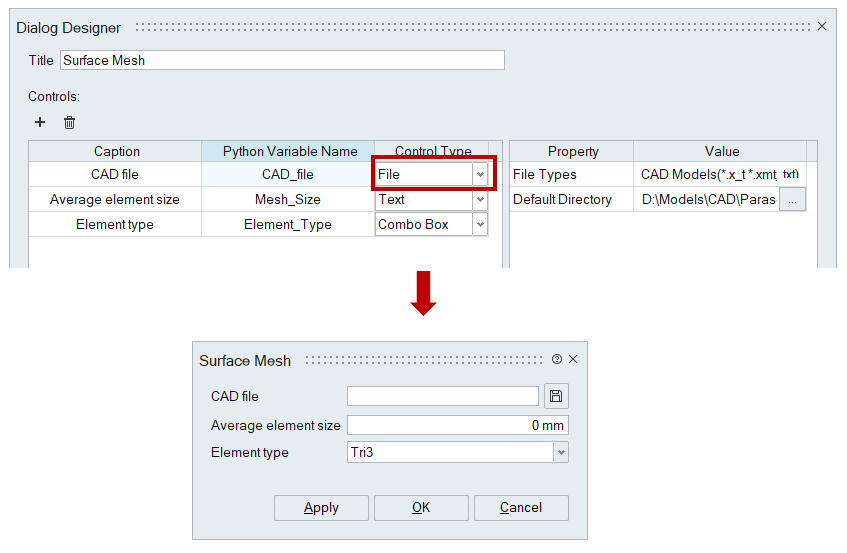The width and height of the screenshot is (847, 553).
Task: Close the Dialog Designer window
Action: point(822,26)
